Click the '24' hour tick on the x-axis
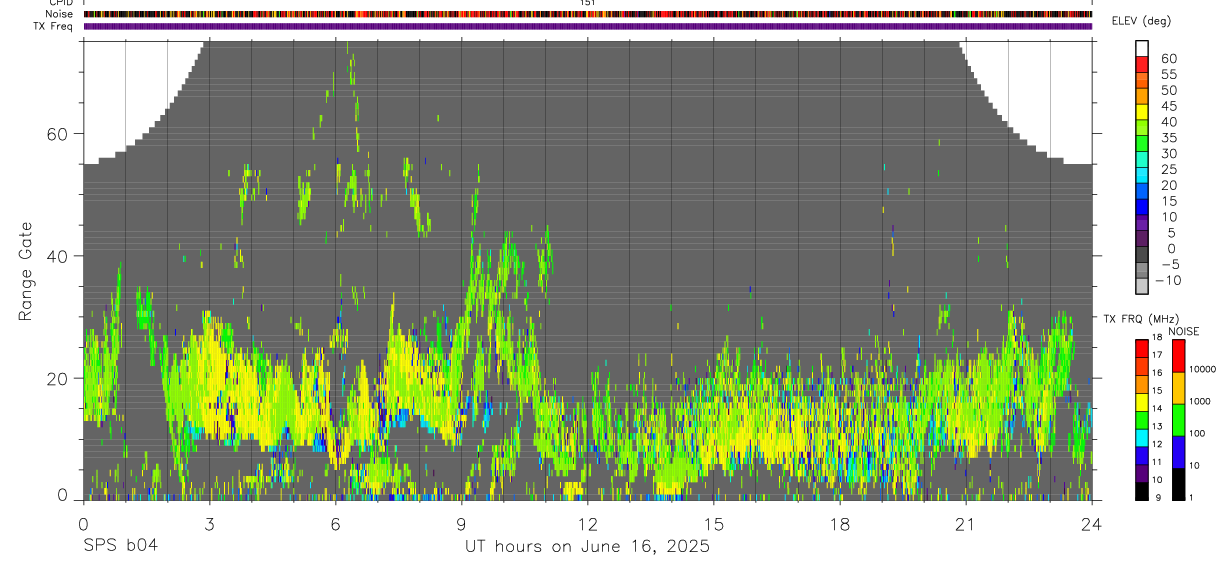The image size is (1228, 567). point(1091,524)
